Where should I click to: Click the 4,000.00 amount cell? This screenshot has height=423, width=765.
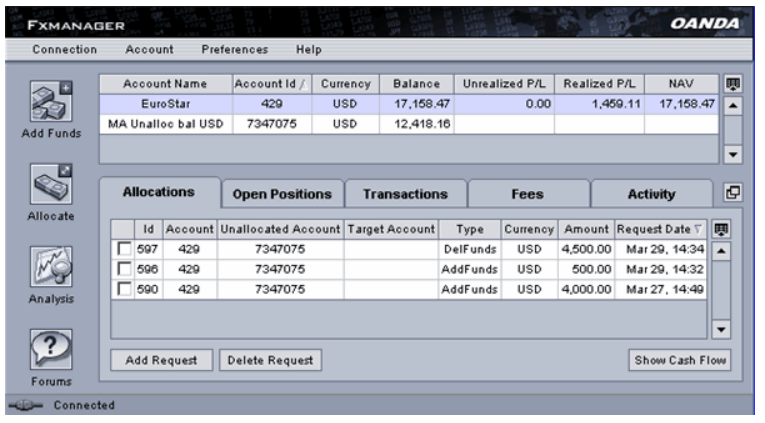[x=586, y=289]
